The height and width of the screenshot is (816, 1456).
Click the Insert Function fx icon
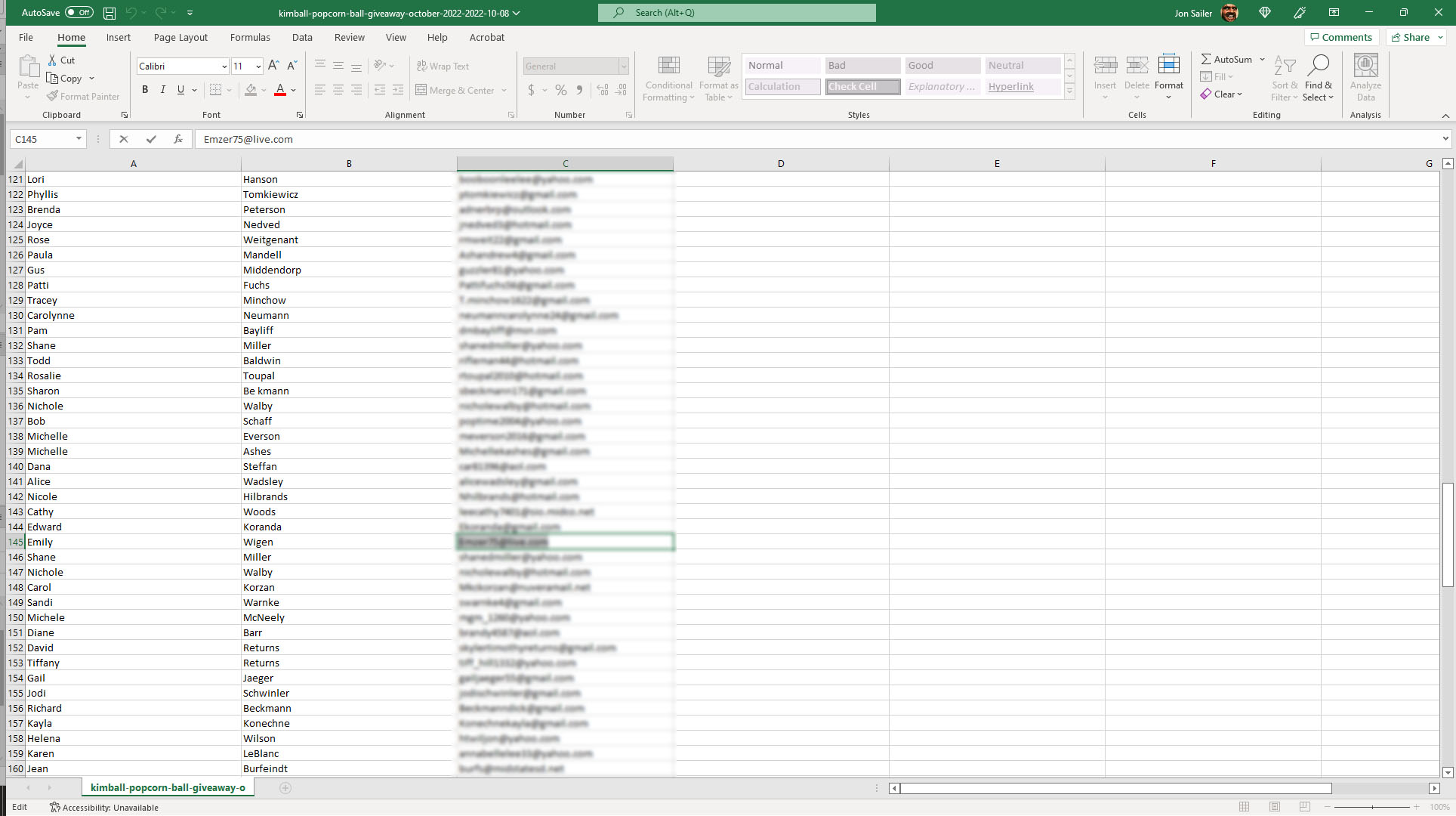[178, 139]
